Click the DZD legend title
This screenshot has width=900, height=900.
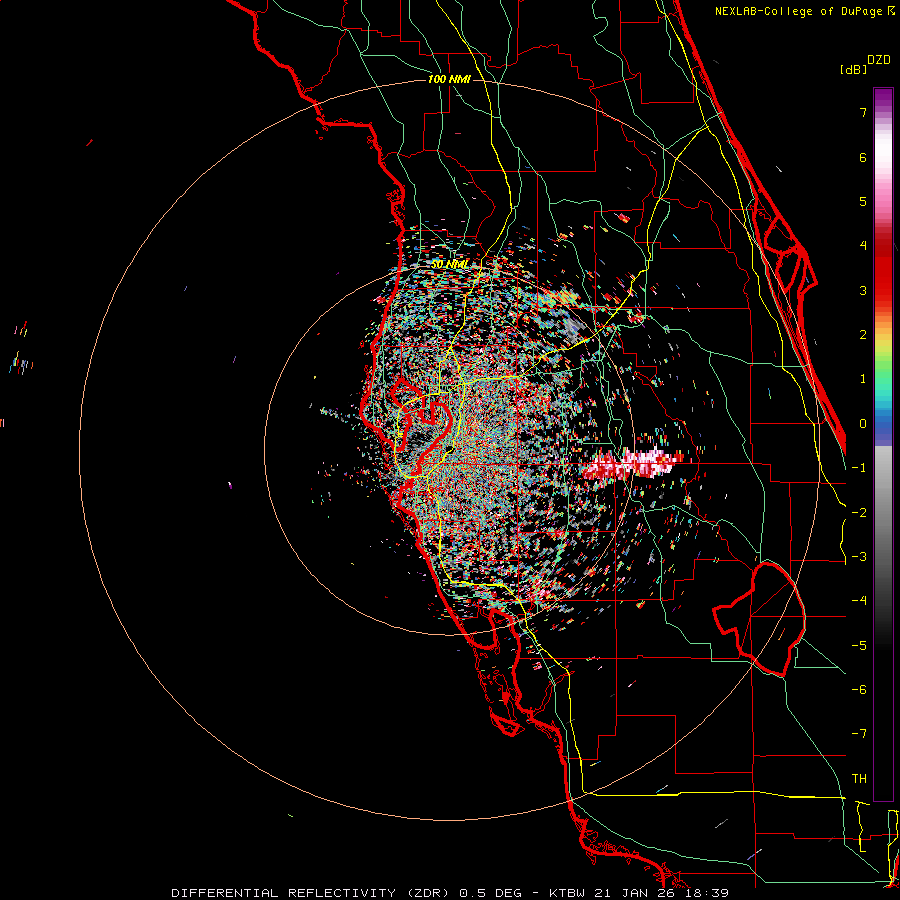click(879, 60)
